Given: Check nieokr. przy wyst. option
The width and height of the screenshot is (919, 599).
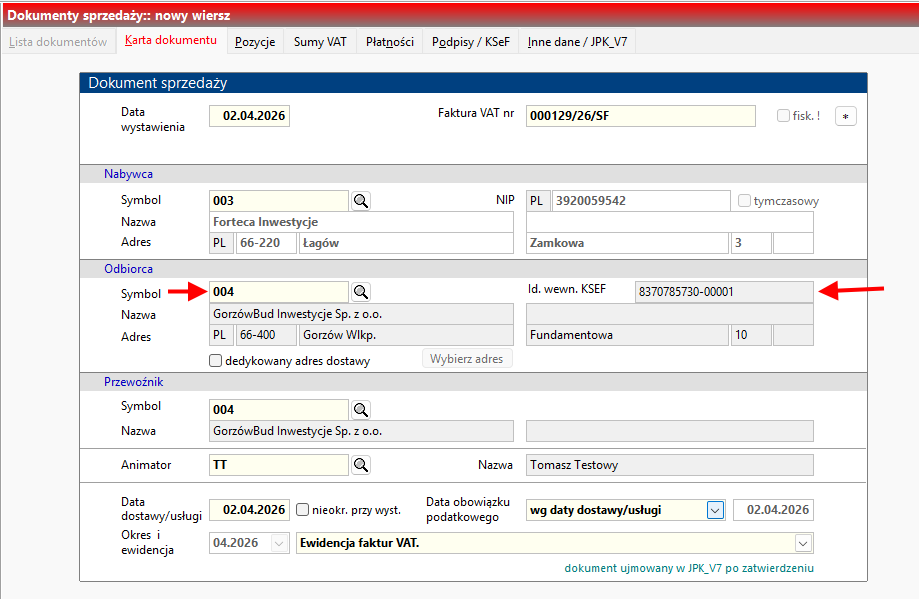Looking at the screenshot, I should pyautogui.click(x=303, y=510).
